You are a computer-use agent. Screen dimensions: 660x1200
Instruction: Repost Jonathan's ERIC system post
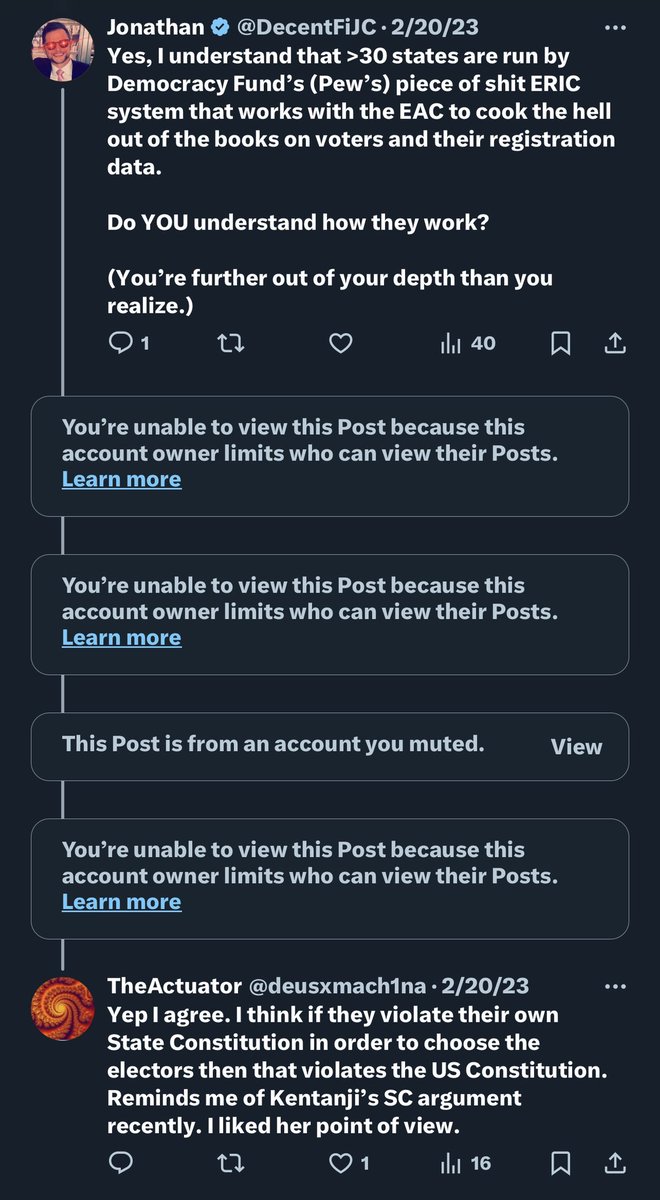[231, 344]
